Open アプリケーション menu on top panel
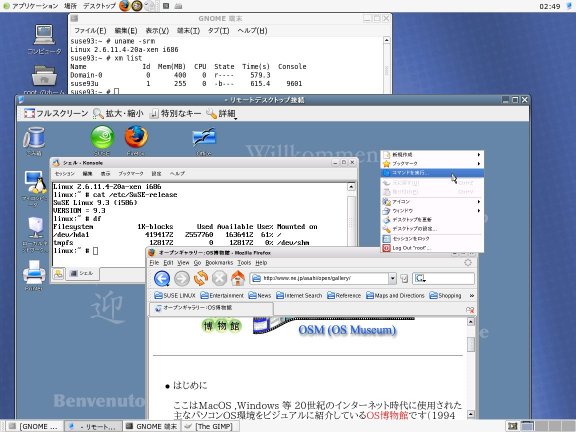Image resolution: width=576 pixels, height=432 pixels. coord(31,6)
